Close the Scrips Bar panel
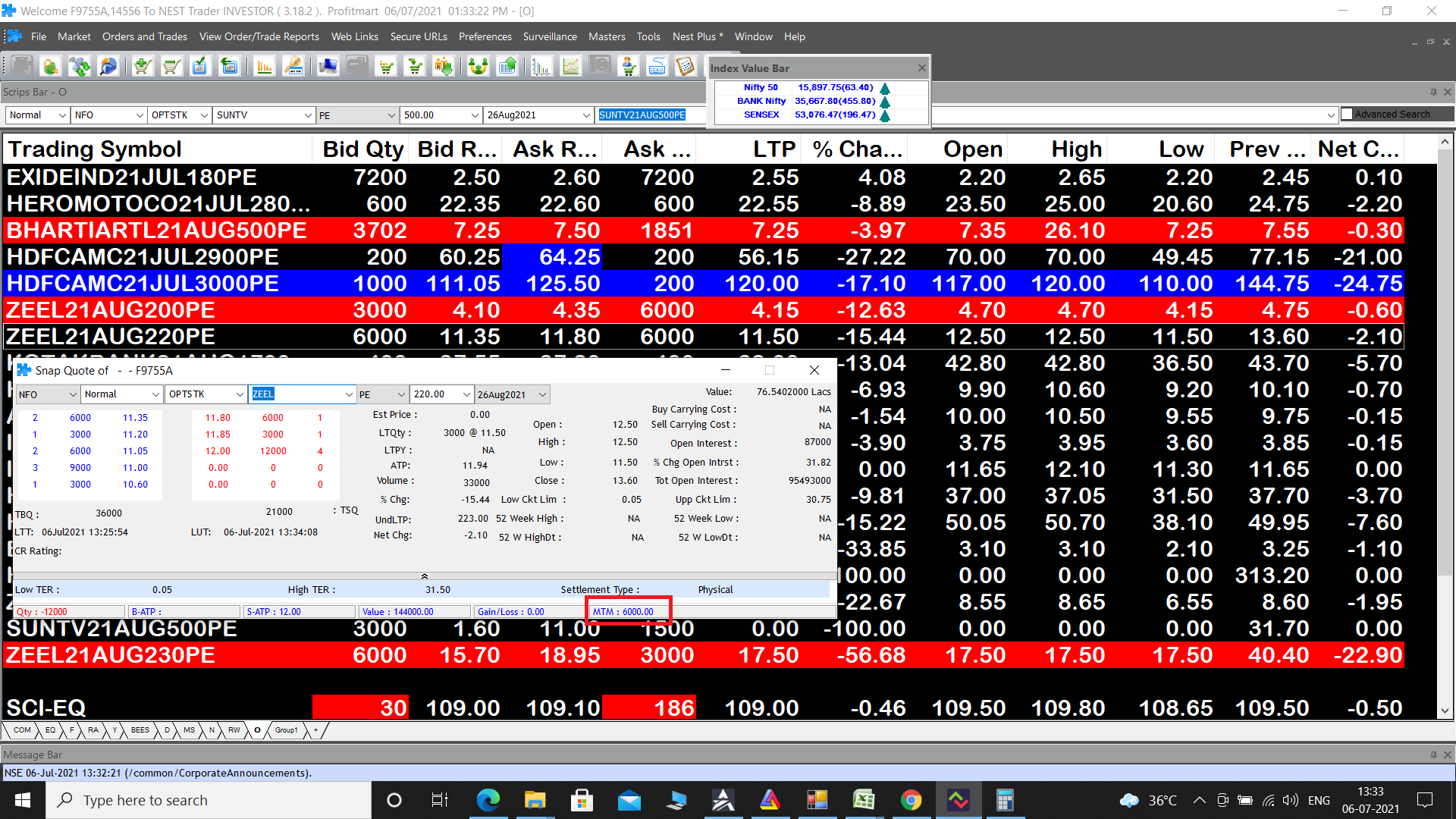 [x=1447, y=92]
